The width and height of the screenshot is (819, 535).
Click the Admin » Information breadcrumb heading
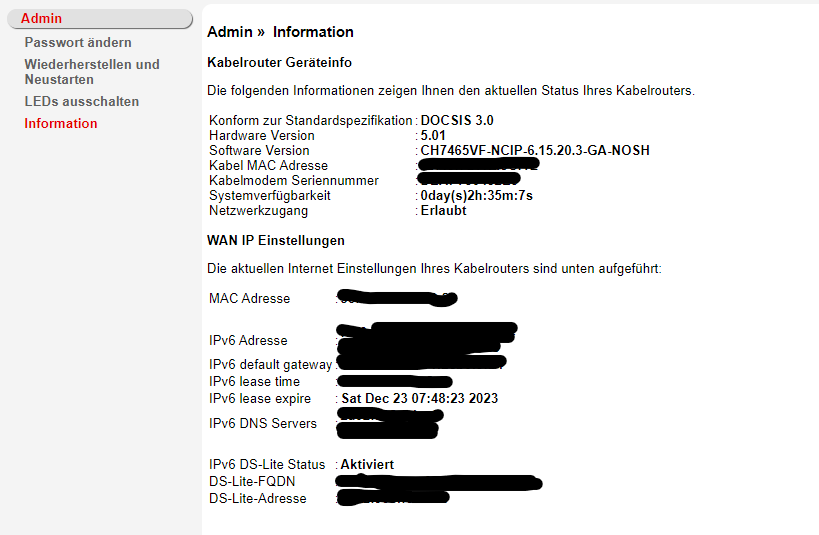coord(280,32)
